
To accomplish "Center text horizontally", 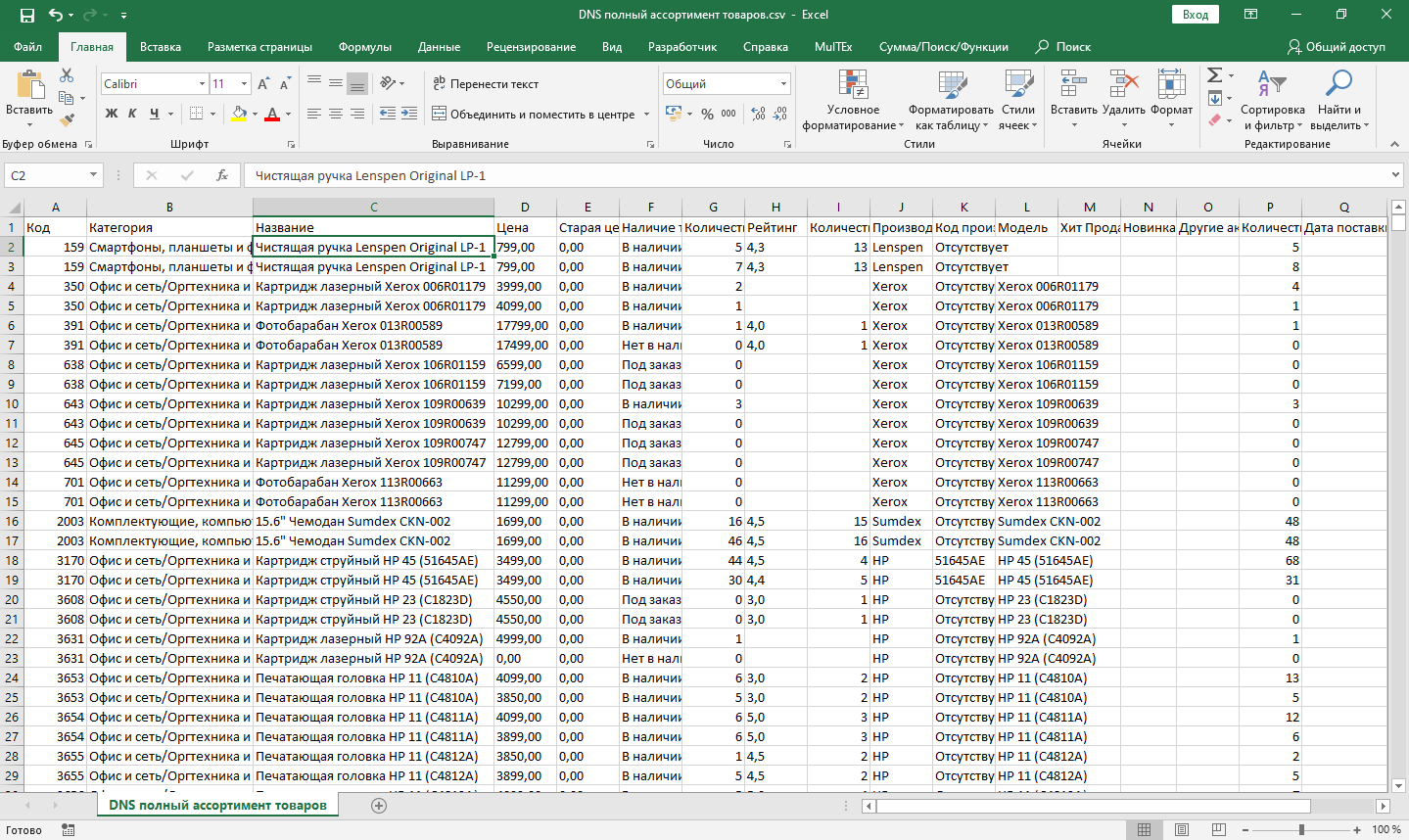I will click(336, 114).
